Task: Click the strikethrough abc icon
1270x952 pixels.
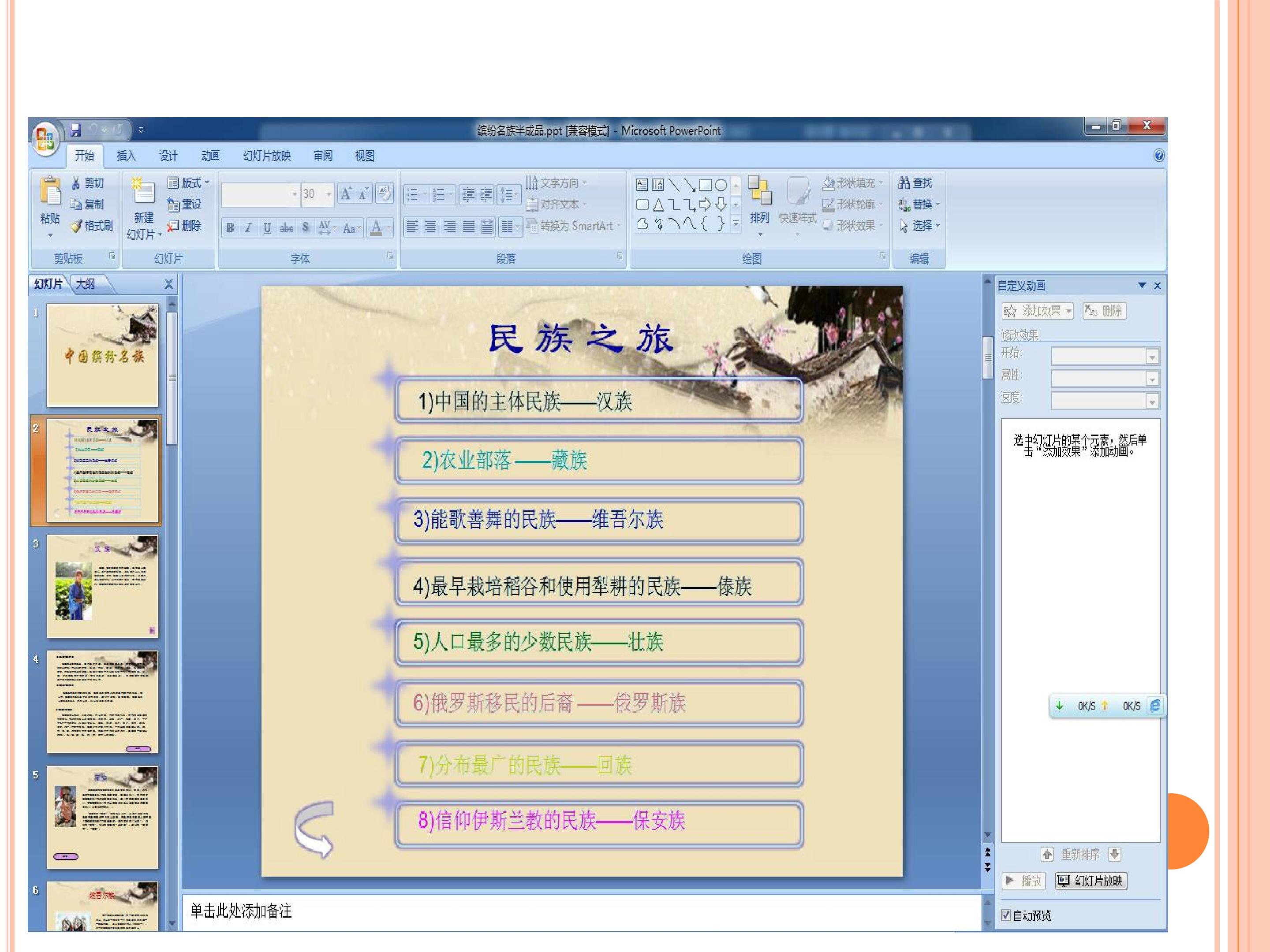Action: pos(286,228)
